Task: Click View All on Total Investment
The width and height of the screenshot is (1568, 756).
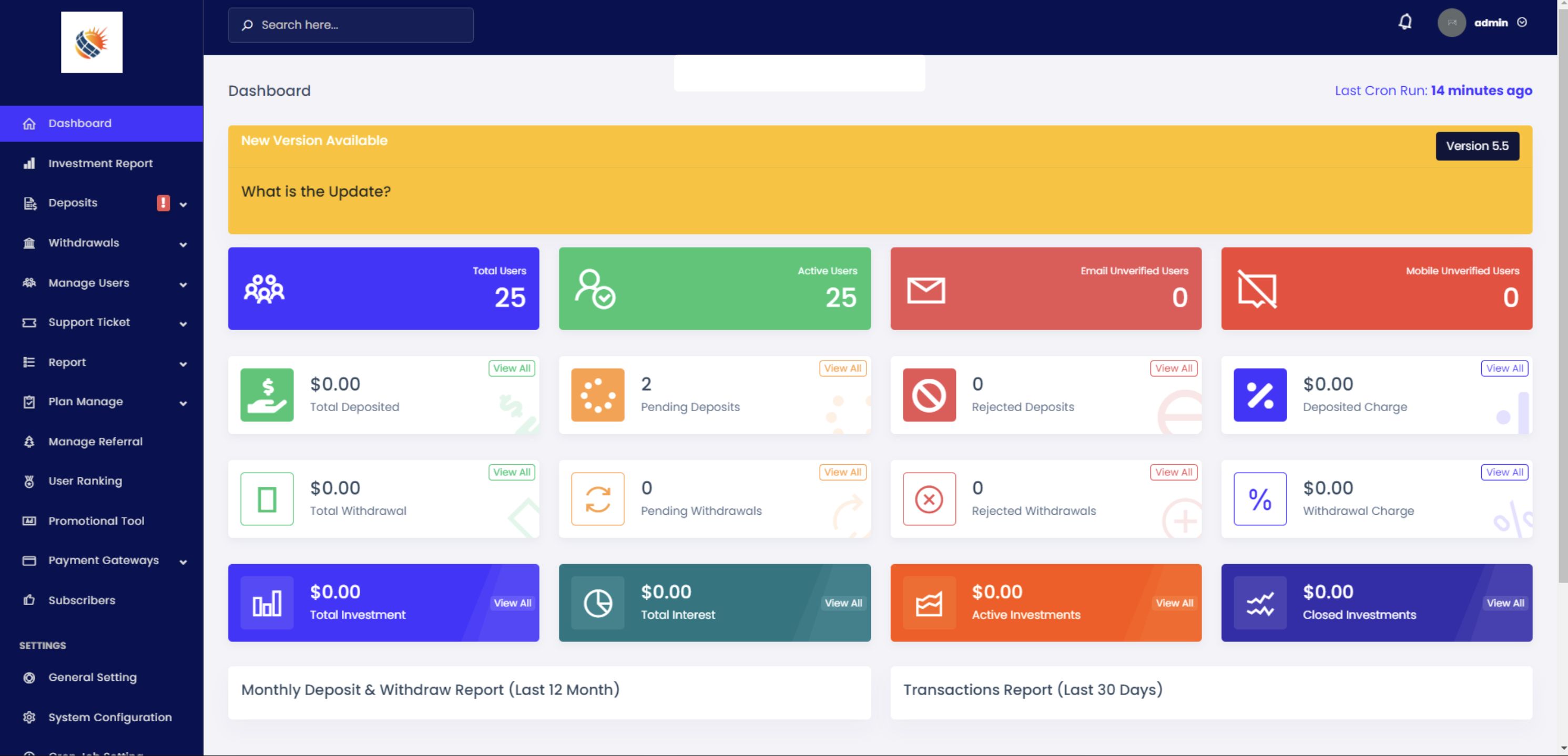Action: tap(513, 603)
